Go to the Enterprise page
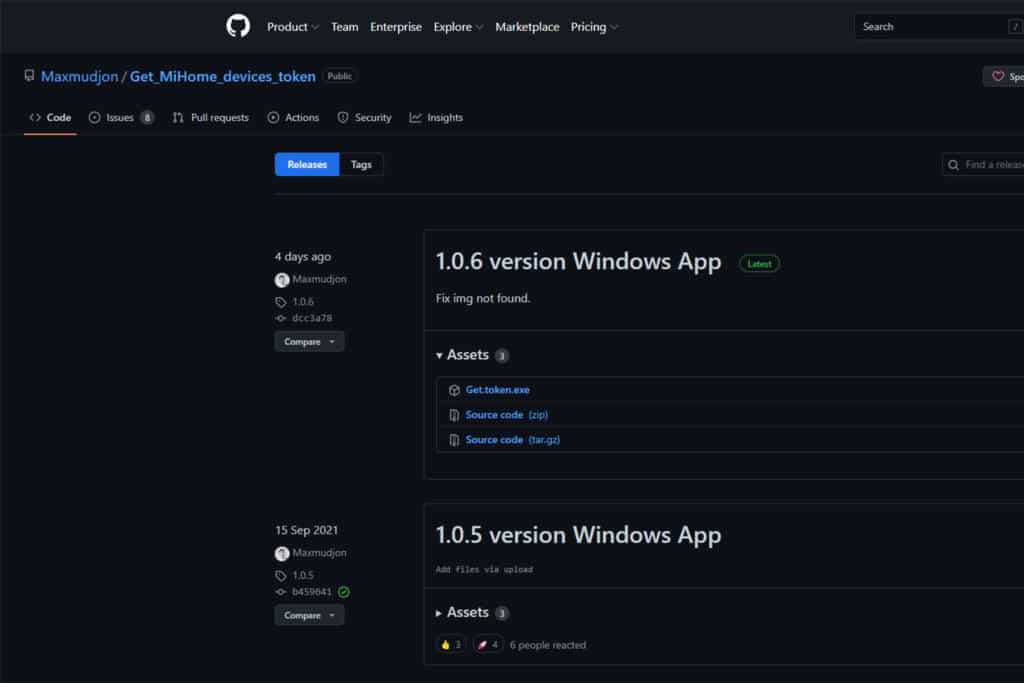The image size is (1024, 683). [396, 27]
